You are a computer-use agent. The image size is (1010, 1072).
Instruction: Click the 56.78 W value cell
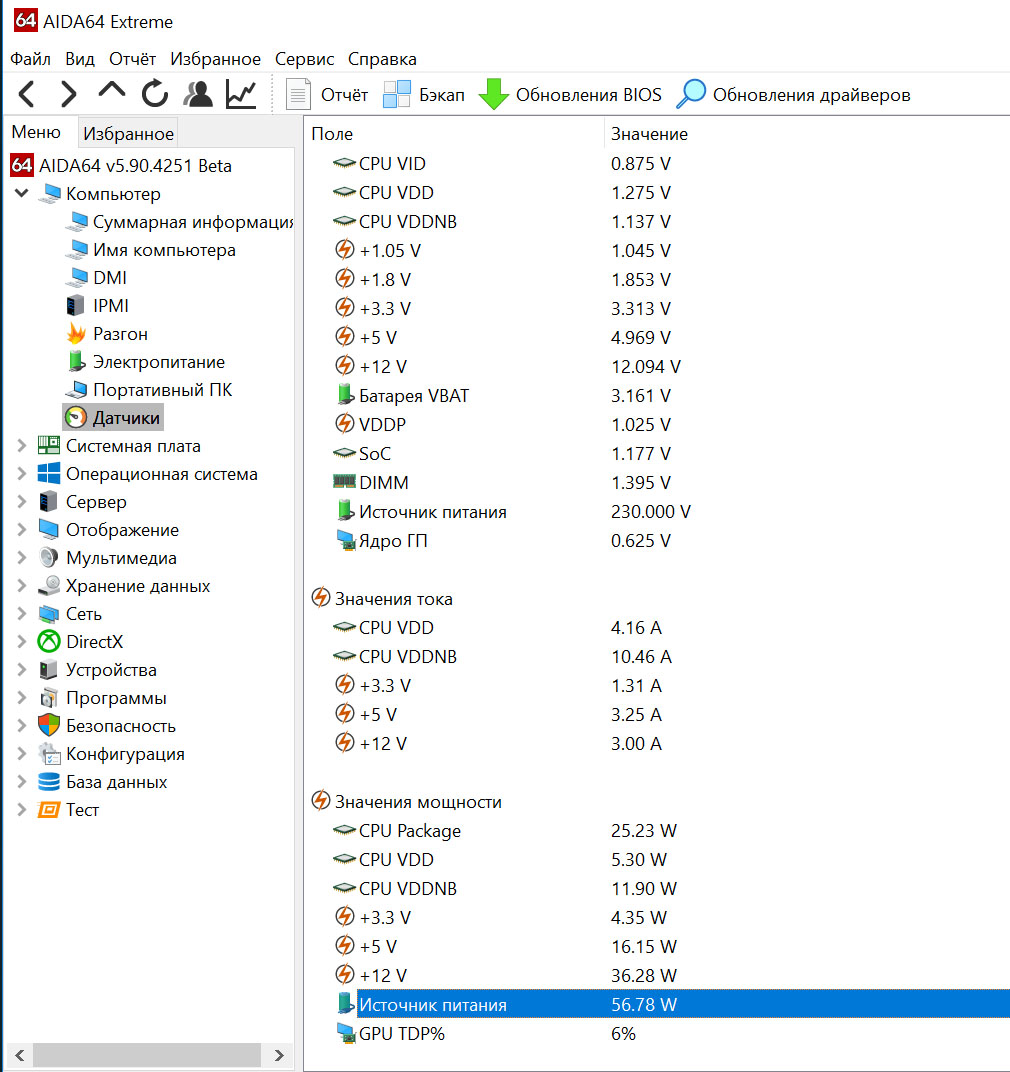coord(643,1004)
